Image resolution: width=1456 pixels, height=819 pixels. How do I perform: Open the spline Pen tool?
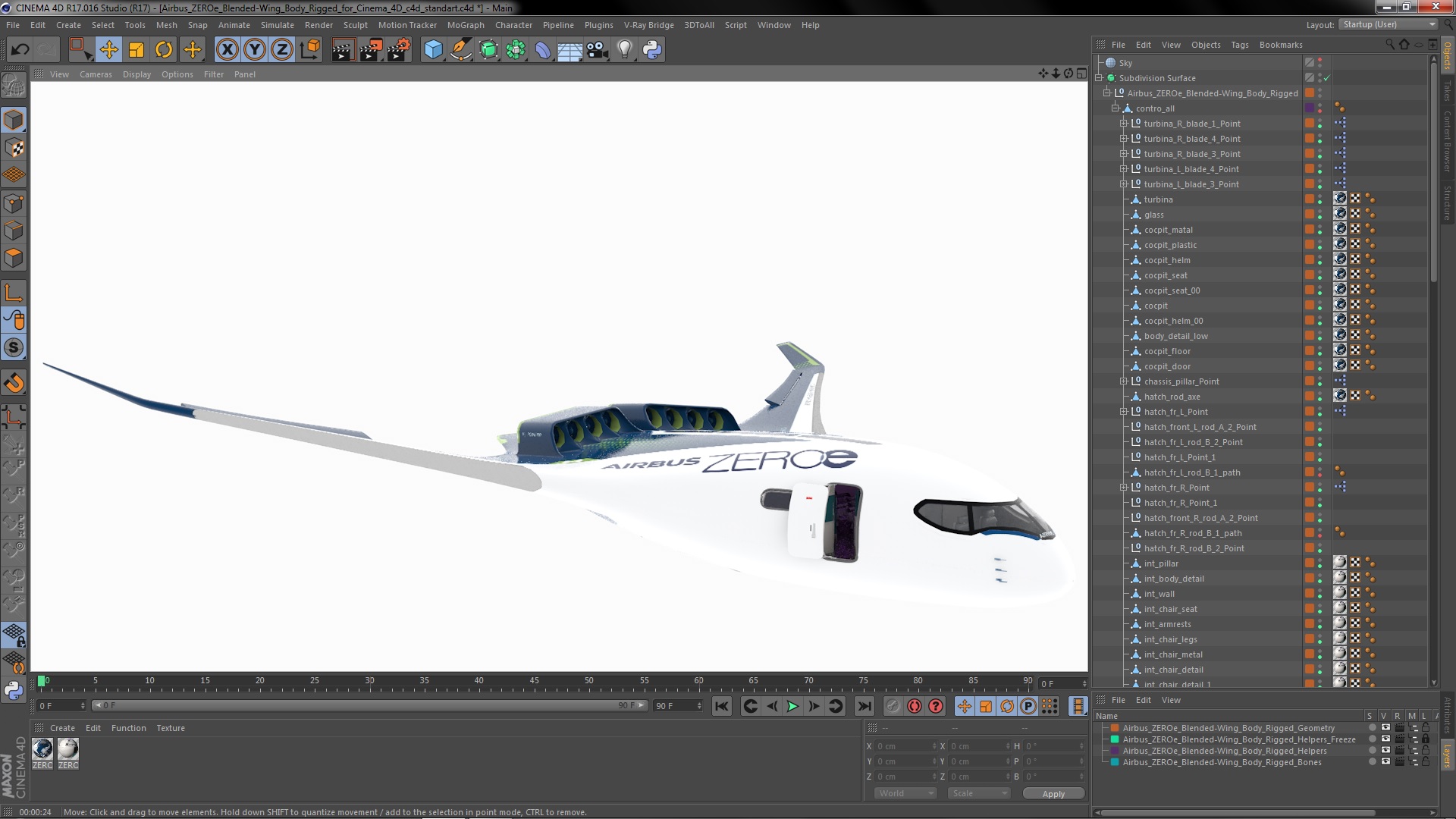tap(460, 50)
